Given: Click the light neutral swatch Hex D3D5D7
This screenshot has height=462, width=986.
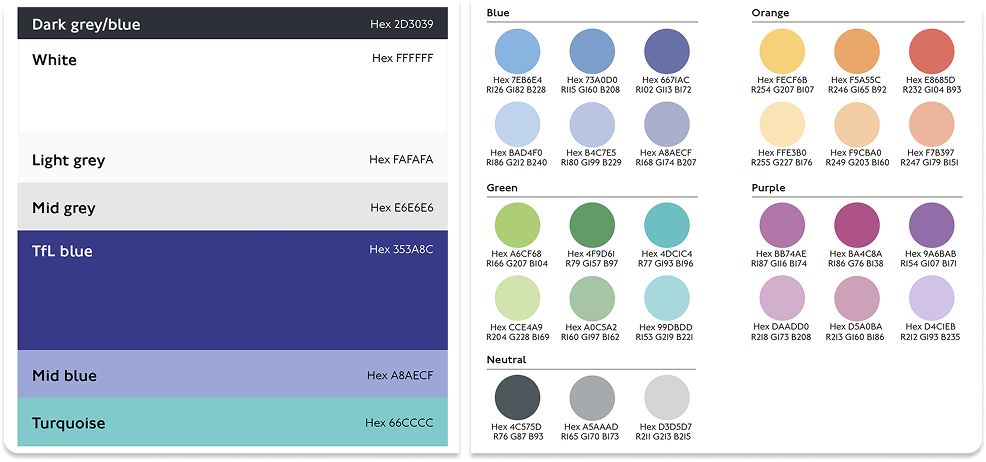Looking at the screenshot, I should 668,397.
